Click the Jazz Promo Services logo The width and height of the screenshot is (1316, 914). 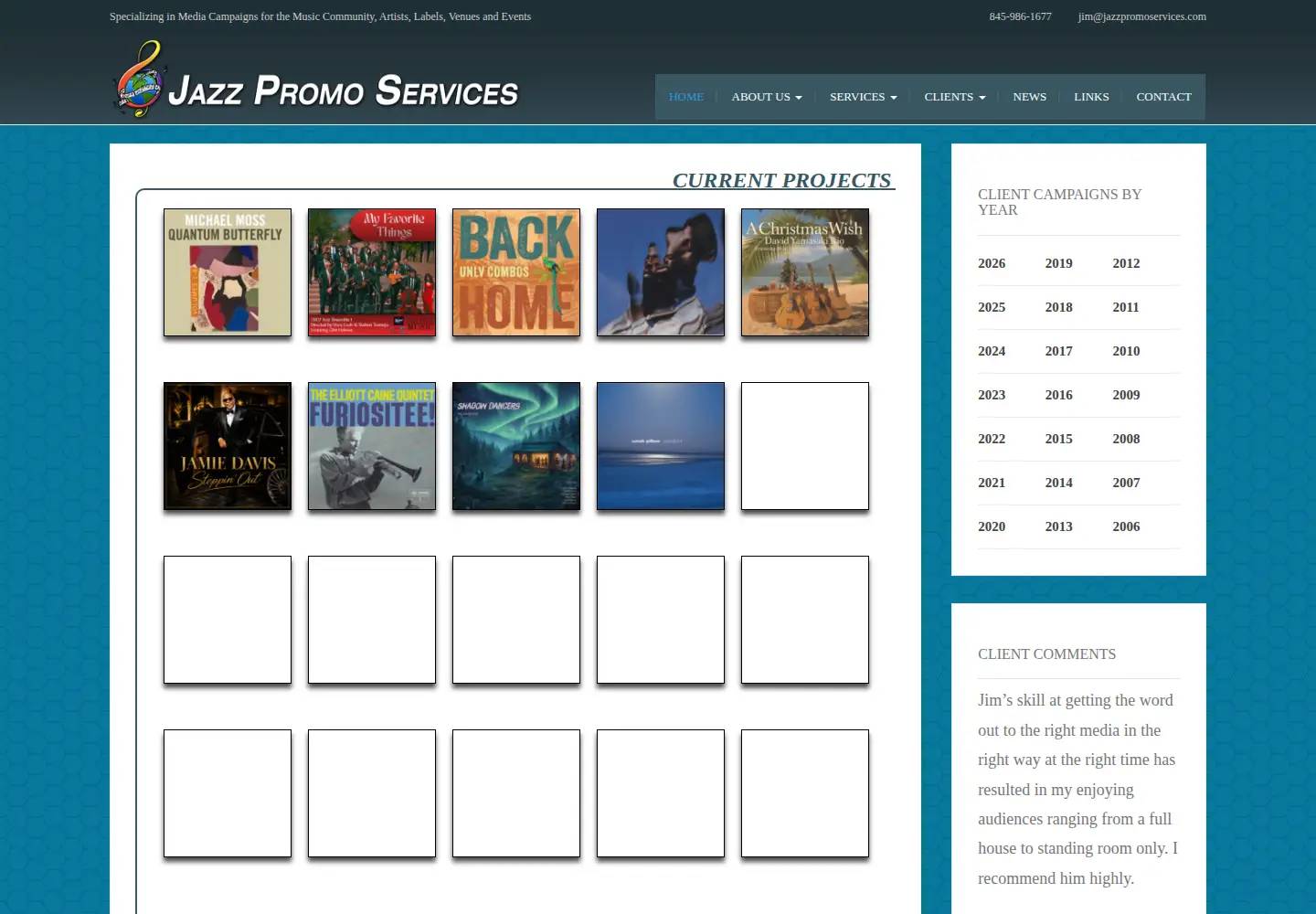tap(315, 80)
